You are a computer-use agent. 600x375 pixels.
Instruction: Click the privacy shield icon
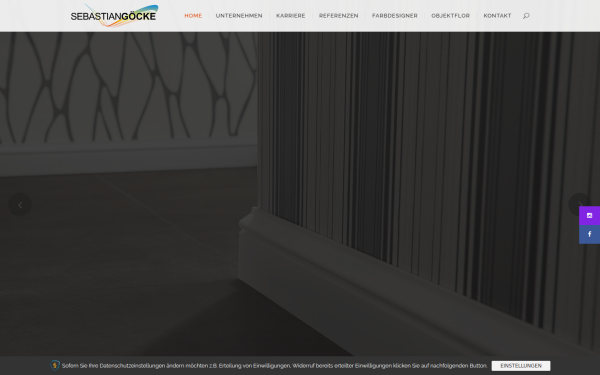[55, 365]
